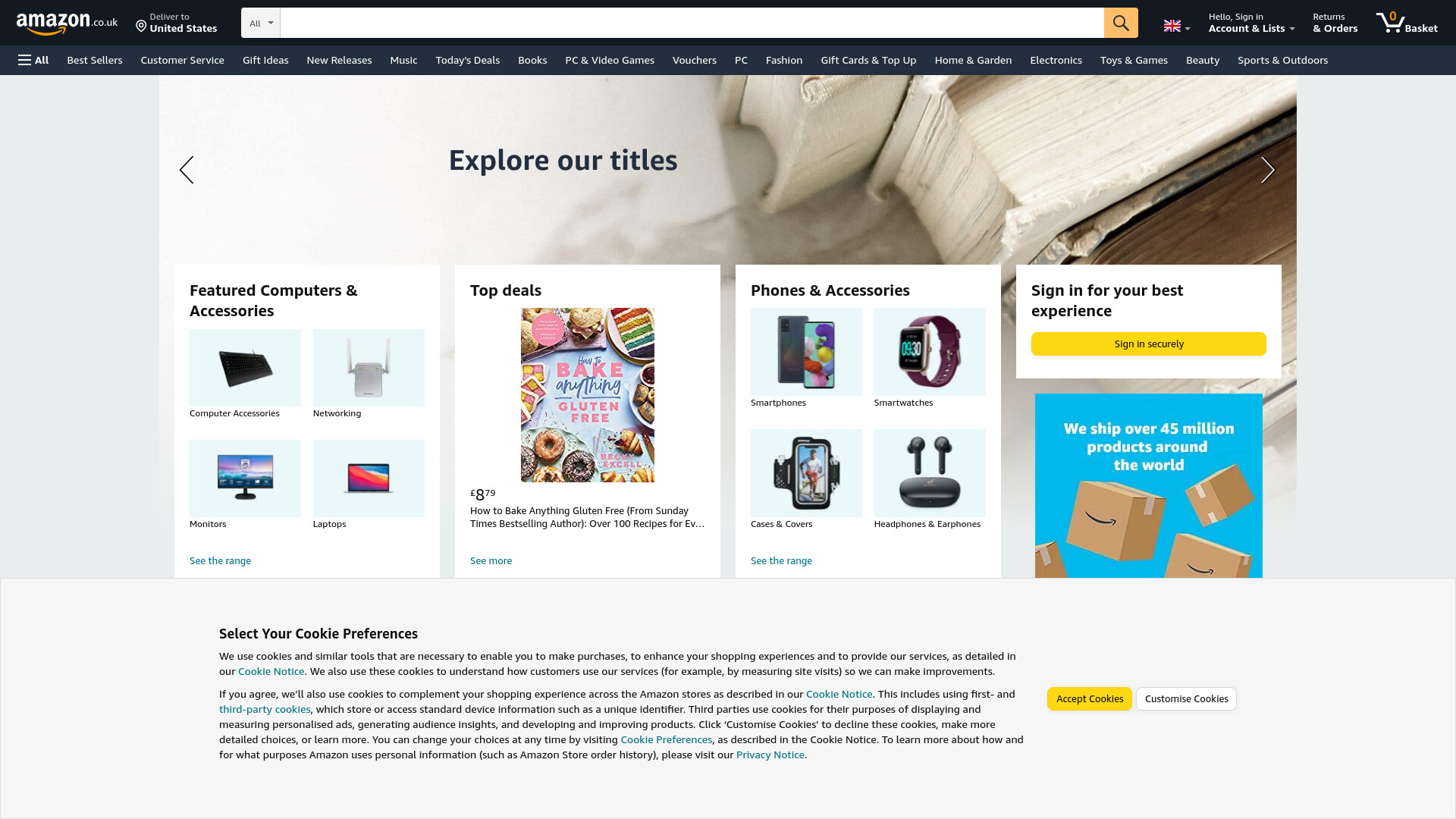Viewport: 1456px width, 819px height.
Task: Expand the All search category dropdown
Action: coord(261,23)
